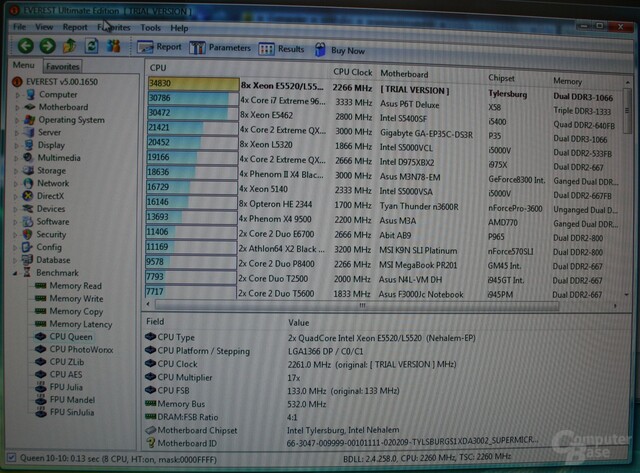Viewport: 640px width, 473px height.
Task: Select the Operating System tree icon
Action: (29, 120)
